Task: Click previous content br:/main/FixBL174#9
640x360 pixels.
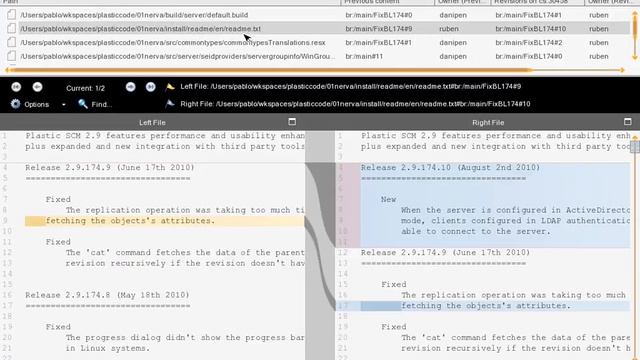Action: [378, 29]
